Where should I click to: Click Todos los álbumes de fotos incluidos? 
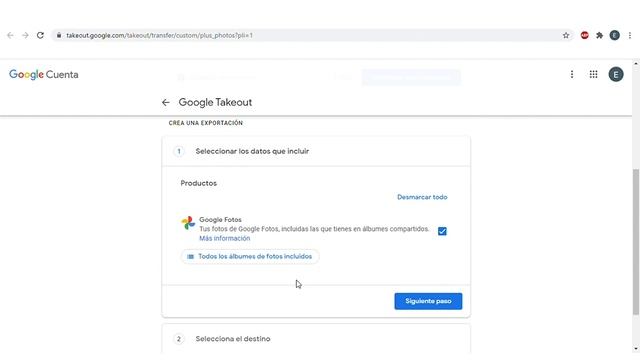point(250,257)
